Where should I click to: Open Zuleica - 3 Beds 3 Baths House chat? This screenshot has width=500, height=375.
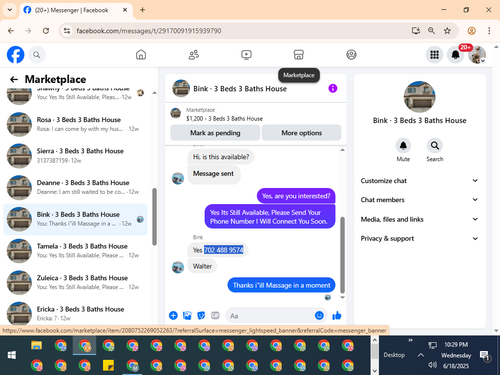pyautogui.click(x=76, y=282)
